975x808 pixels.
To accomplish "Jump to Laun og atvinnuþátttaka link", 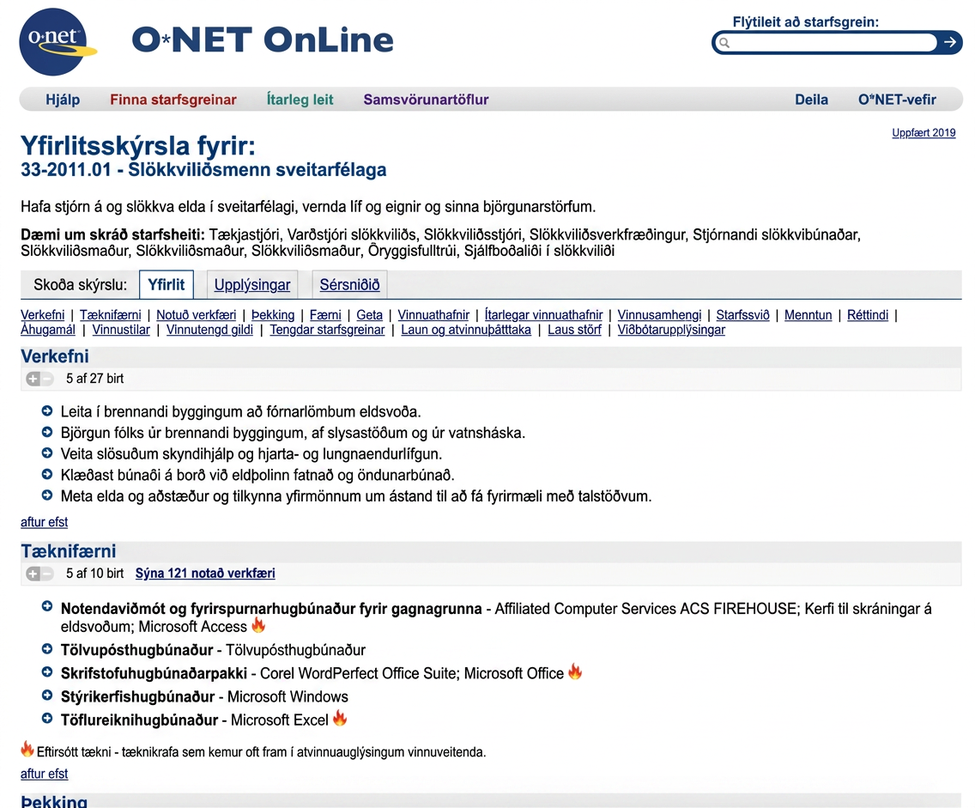I will pyautogui.click(x=466, y=330).
